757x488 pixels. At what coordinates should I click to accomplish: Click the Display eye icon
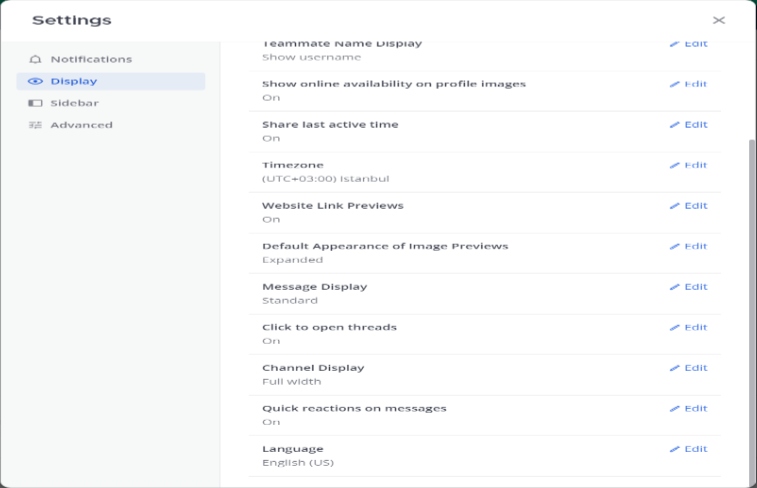coord(36,82)
